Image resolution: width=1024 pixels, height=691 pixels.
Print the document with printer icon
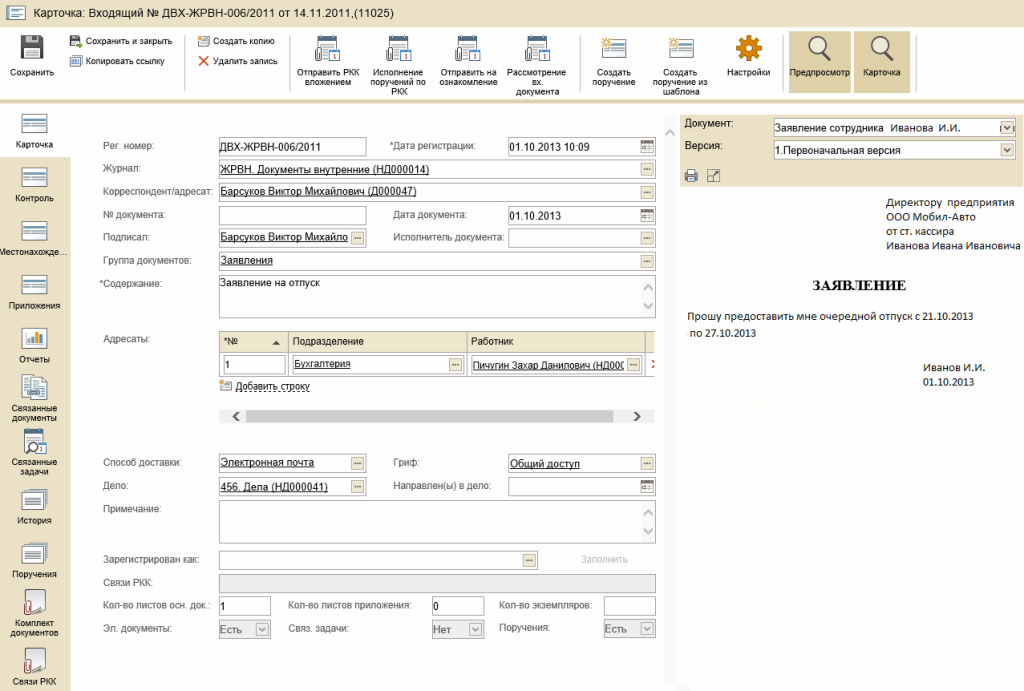(x=691, y=176)
